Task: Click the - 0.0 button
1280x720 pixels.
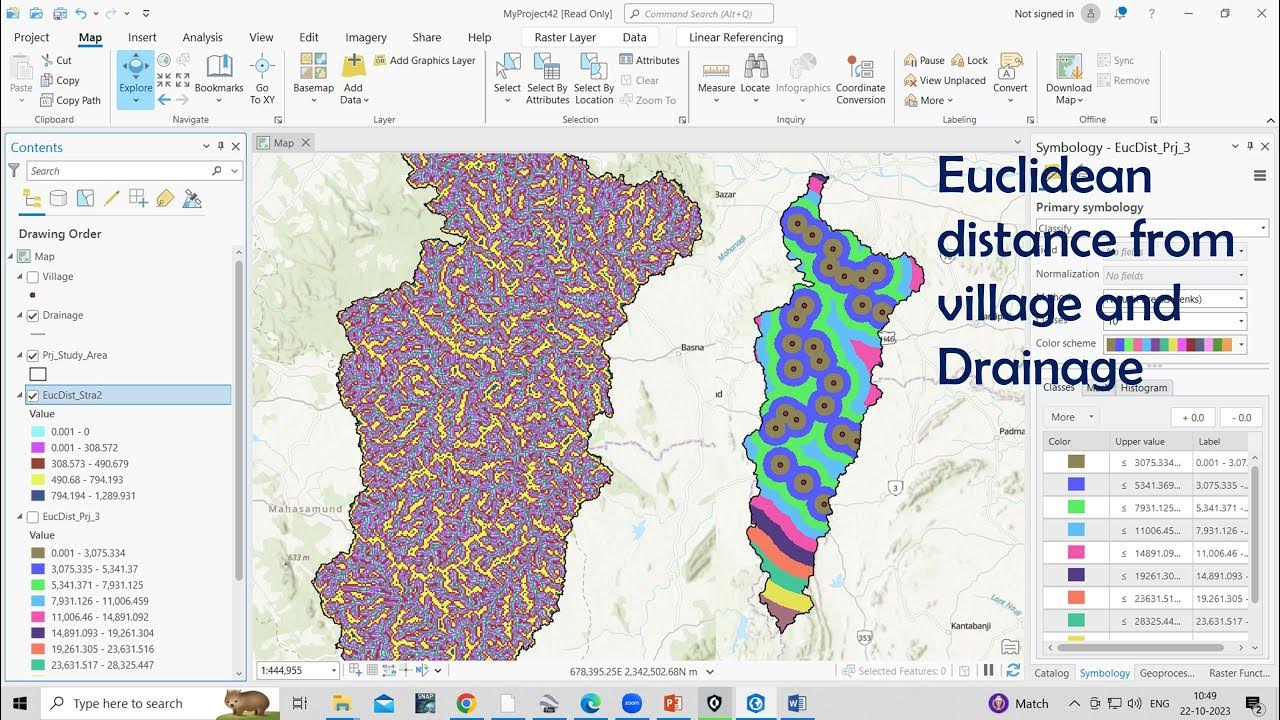Action: coord(1241,417)
